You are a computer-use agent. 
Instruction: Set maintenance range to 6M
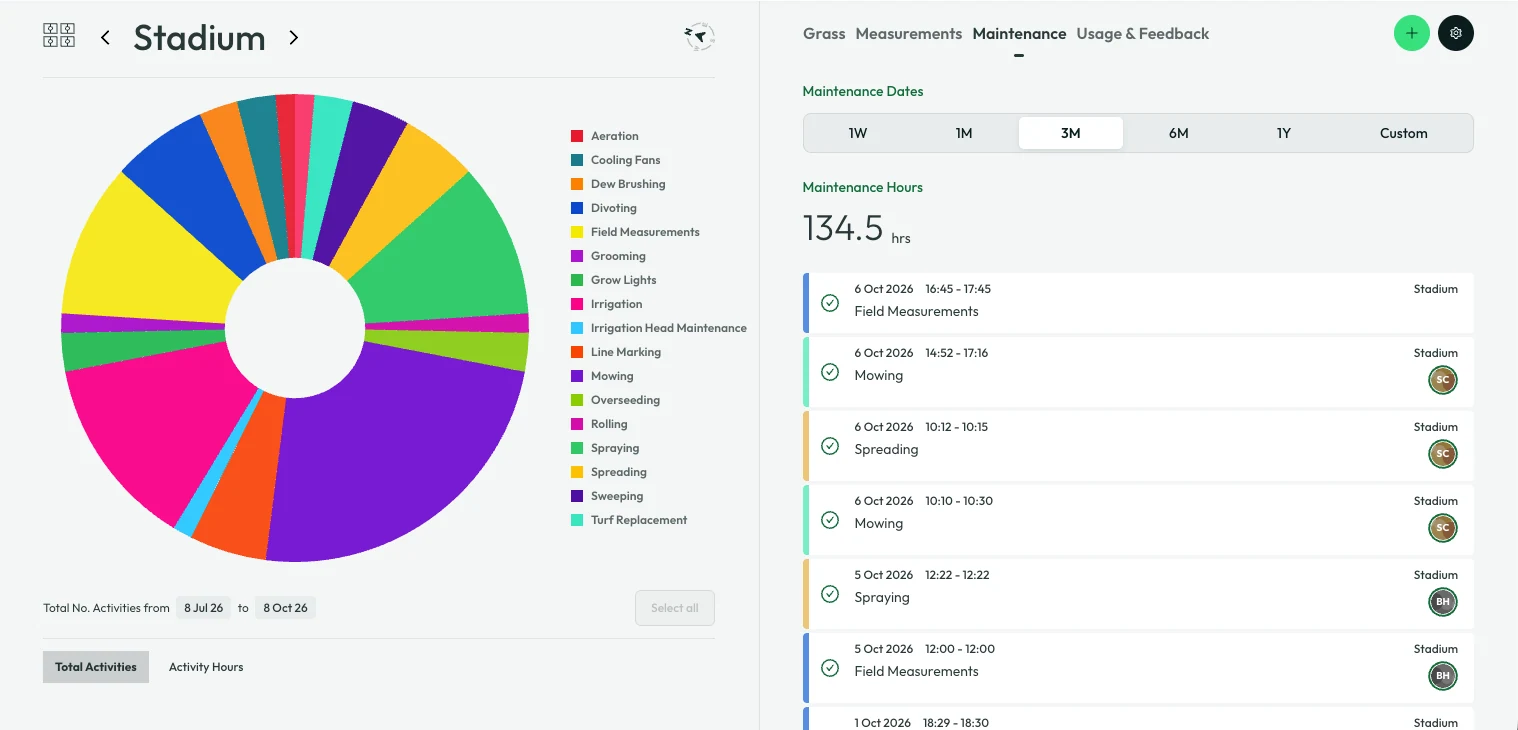(x=1178, y=133)
